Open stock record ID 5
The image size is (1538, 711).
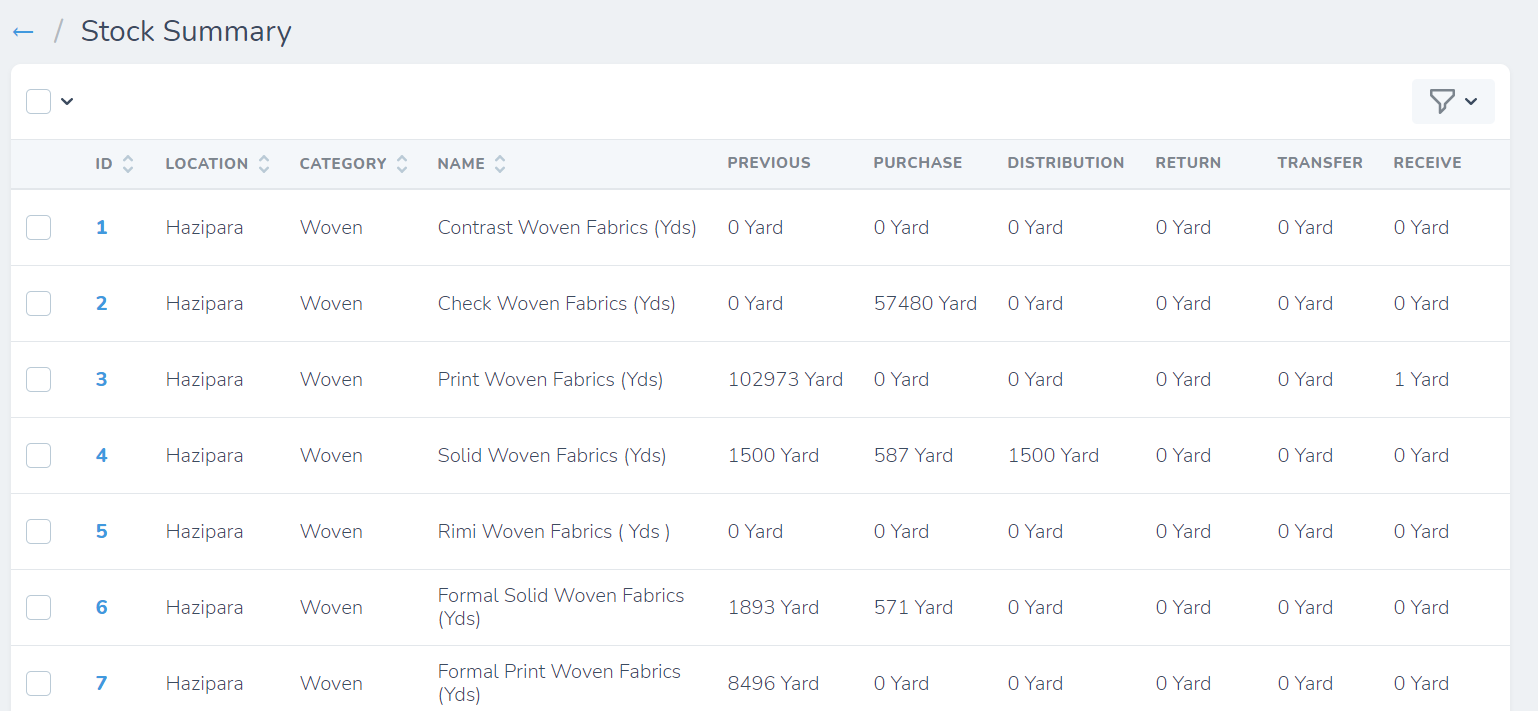(x=101, y=531)
